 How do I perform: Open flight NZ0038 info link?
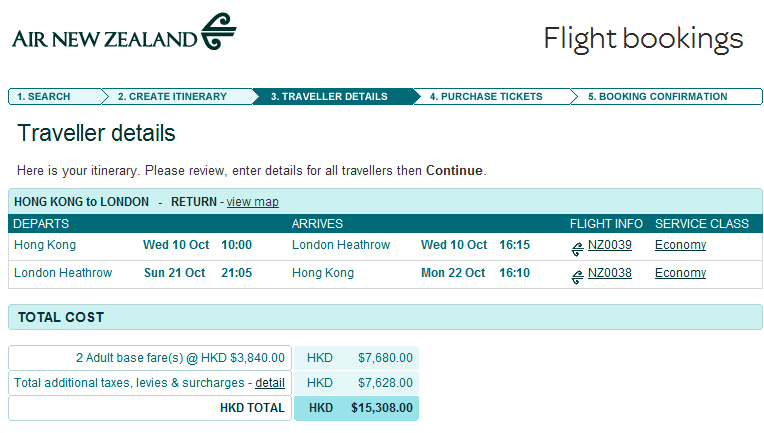coord(609,273)
